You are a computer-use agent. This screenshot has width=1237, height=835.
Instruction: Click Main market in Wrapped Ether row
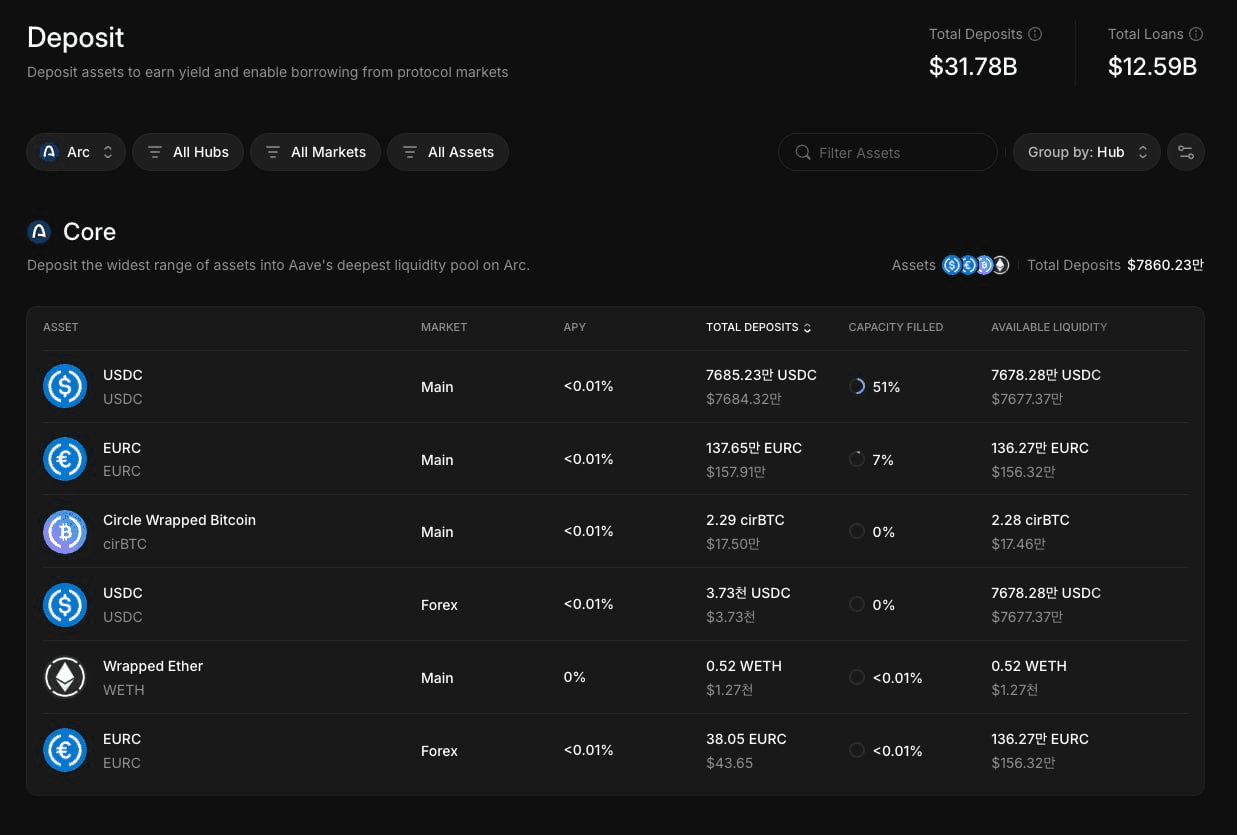[x=437, y=677]
